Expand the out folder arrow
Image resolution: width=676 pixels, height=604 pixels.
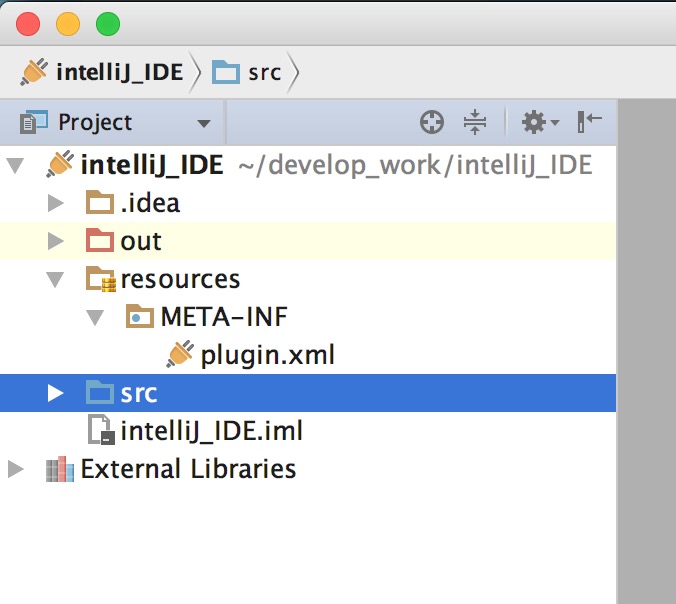point(56,241)
